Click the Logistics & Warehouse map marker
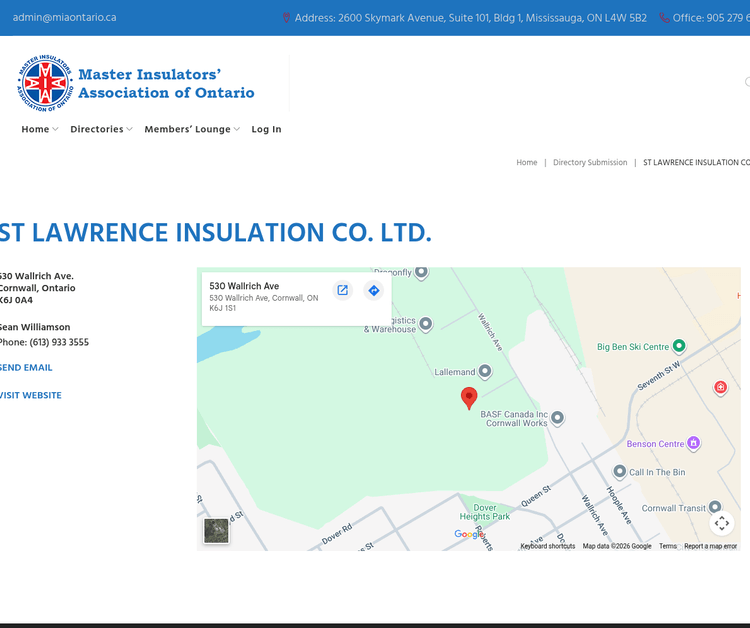 coord(426,324)
